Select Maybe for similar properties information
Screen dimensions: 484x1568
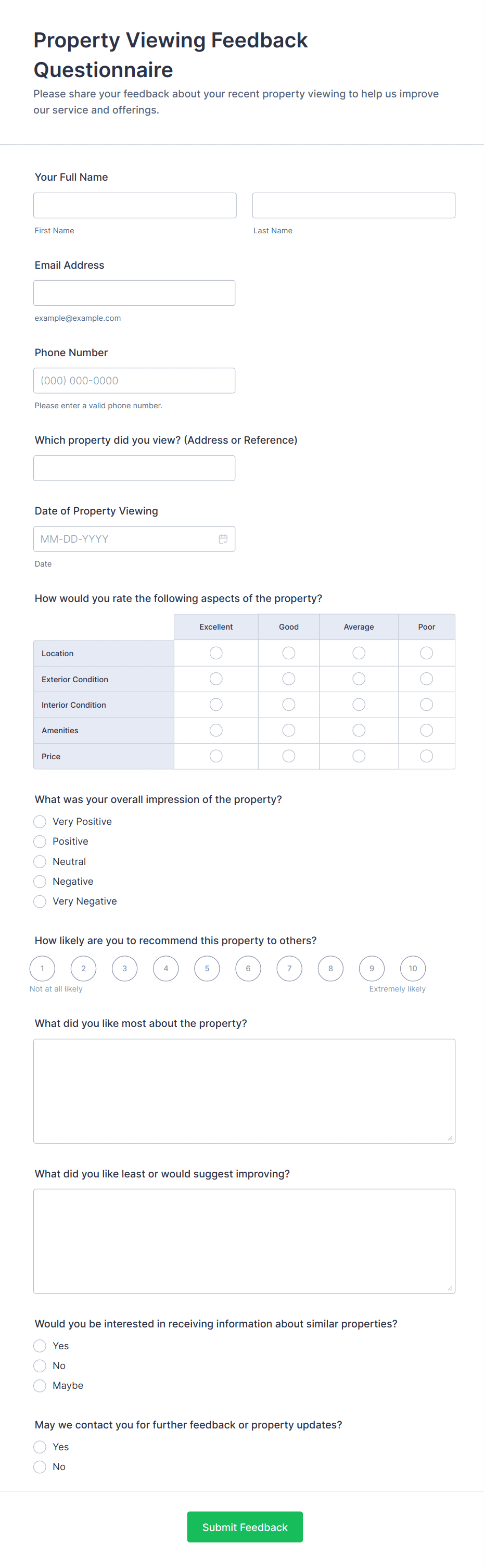(x=40, y=1386)
